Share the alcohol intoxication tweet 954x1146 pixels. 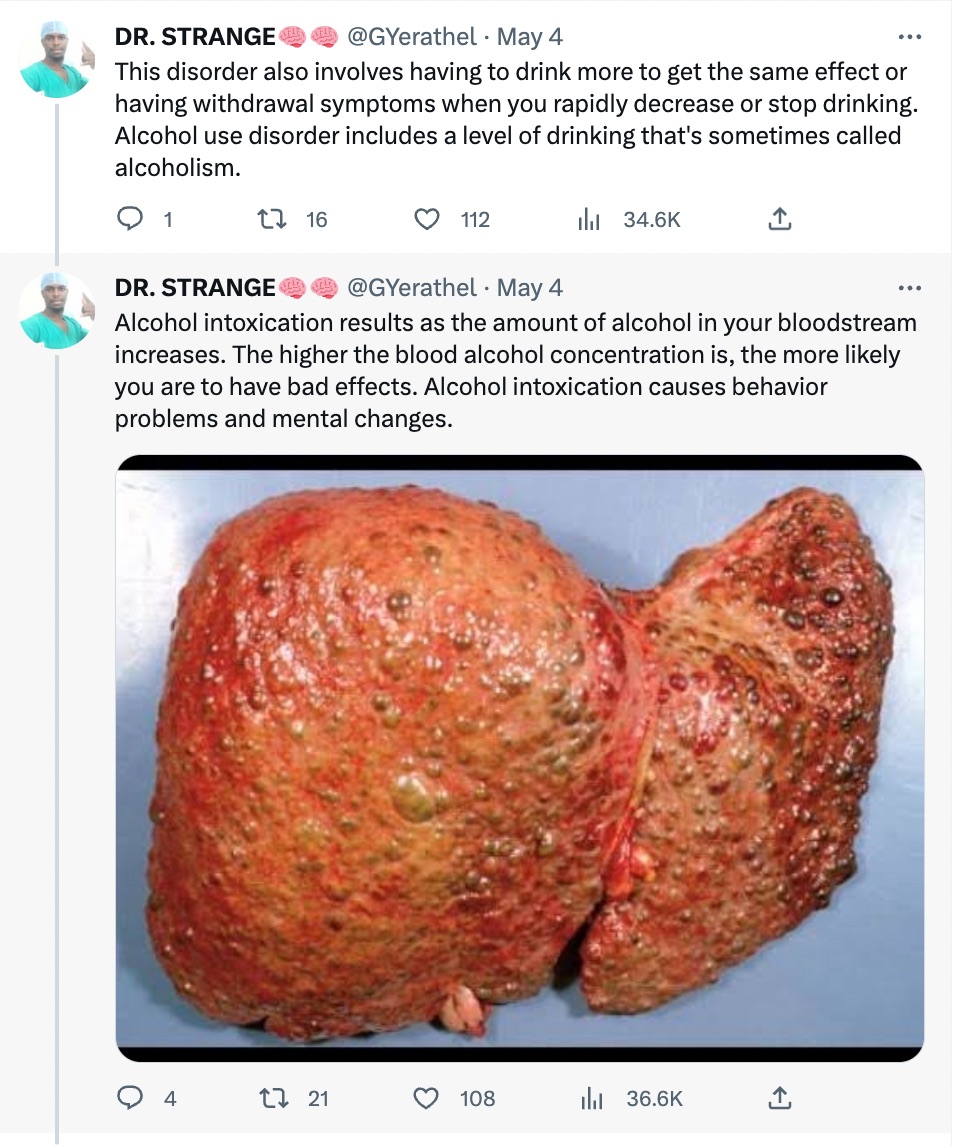(x=780, y=1098)
